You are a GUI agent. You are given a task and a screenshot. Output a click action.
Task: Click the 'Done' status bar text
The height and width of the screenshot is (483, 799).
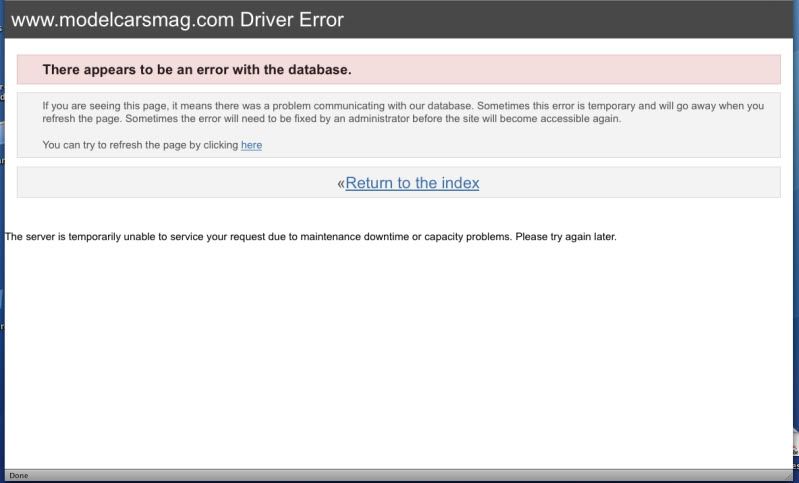17,476
